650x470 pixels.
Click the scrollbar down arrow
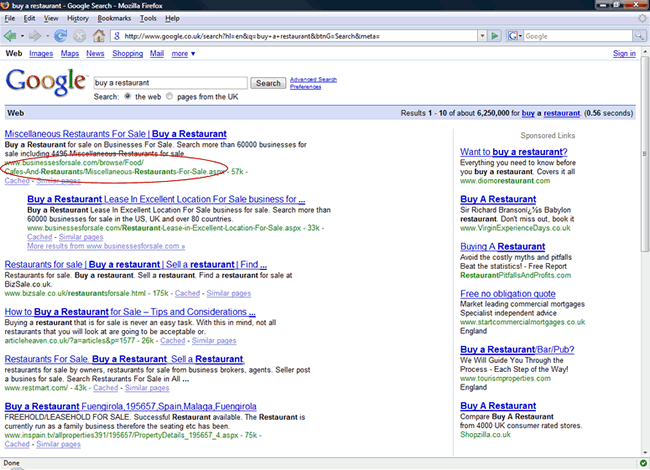click(645, 453)
